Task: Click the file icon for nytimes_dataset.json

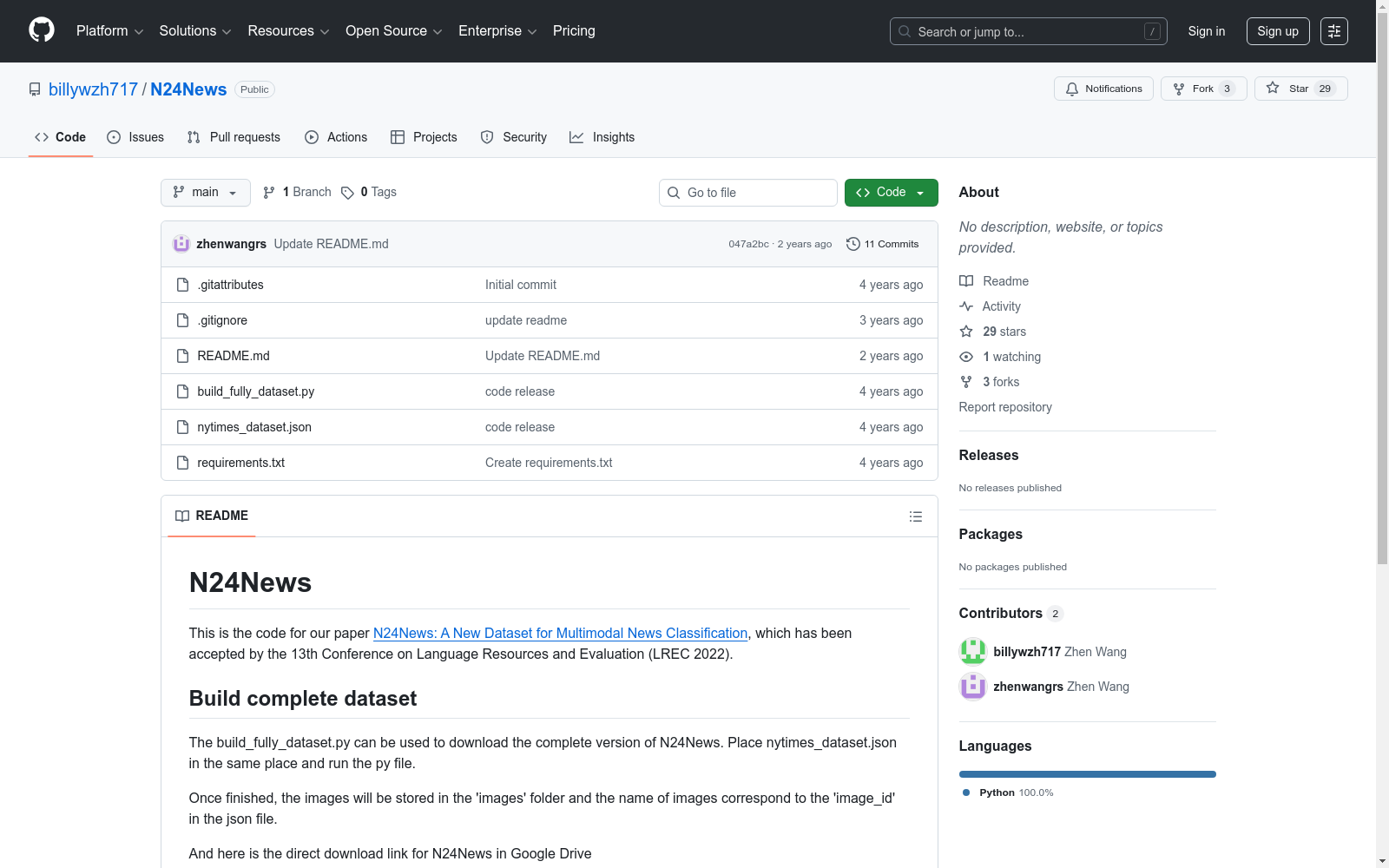Action: coord(182,427)
